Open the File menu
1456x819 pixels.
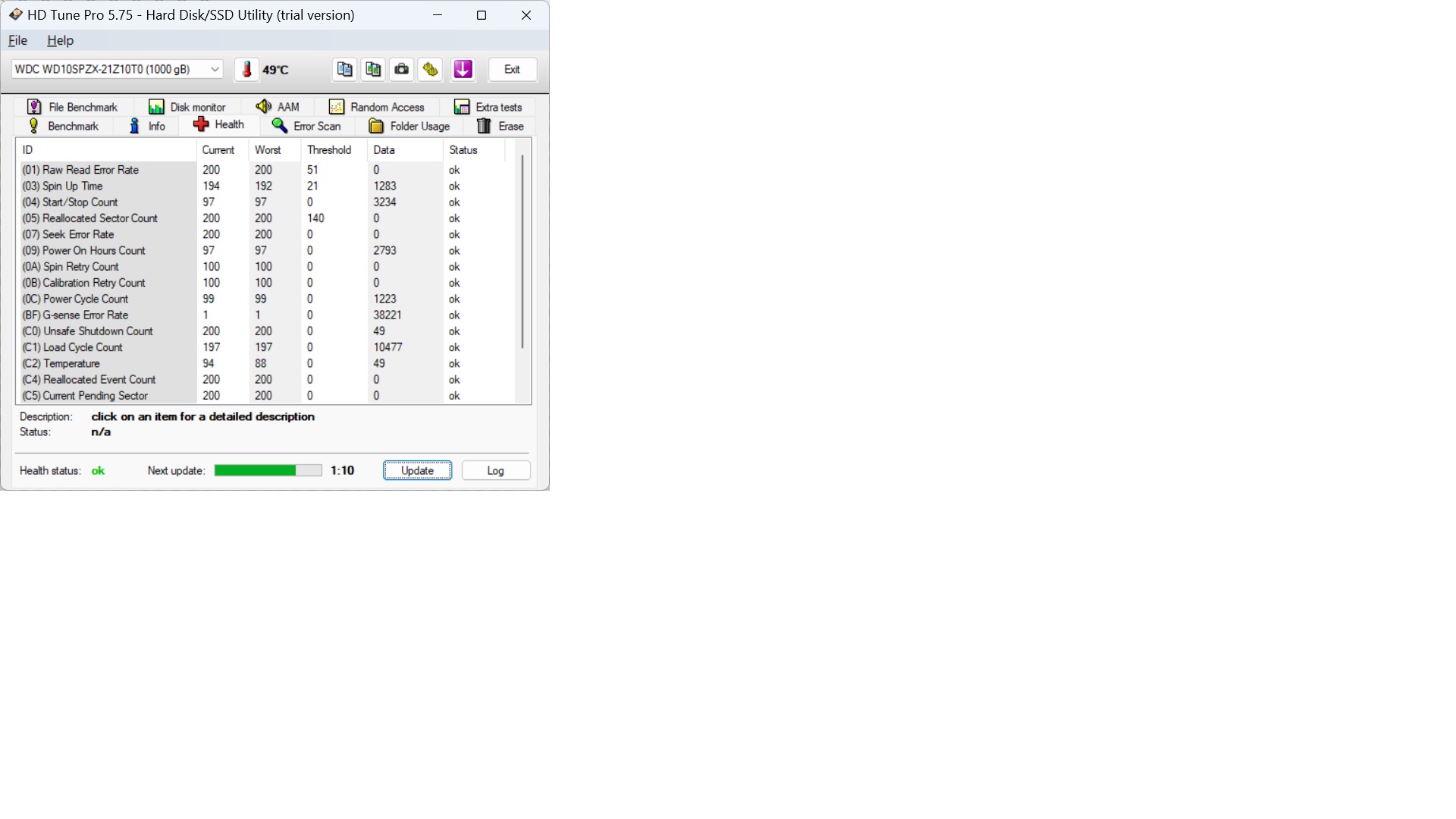tap(18, 40)
